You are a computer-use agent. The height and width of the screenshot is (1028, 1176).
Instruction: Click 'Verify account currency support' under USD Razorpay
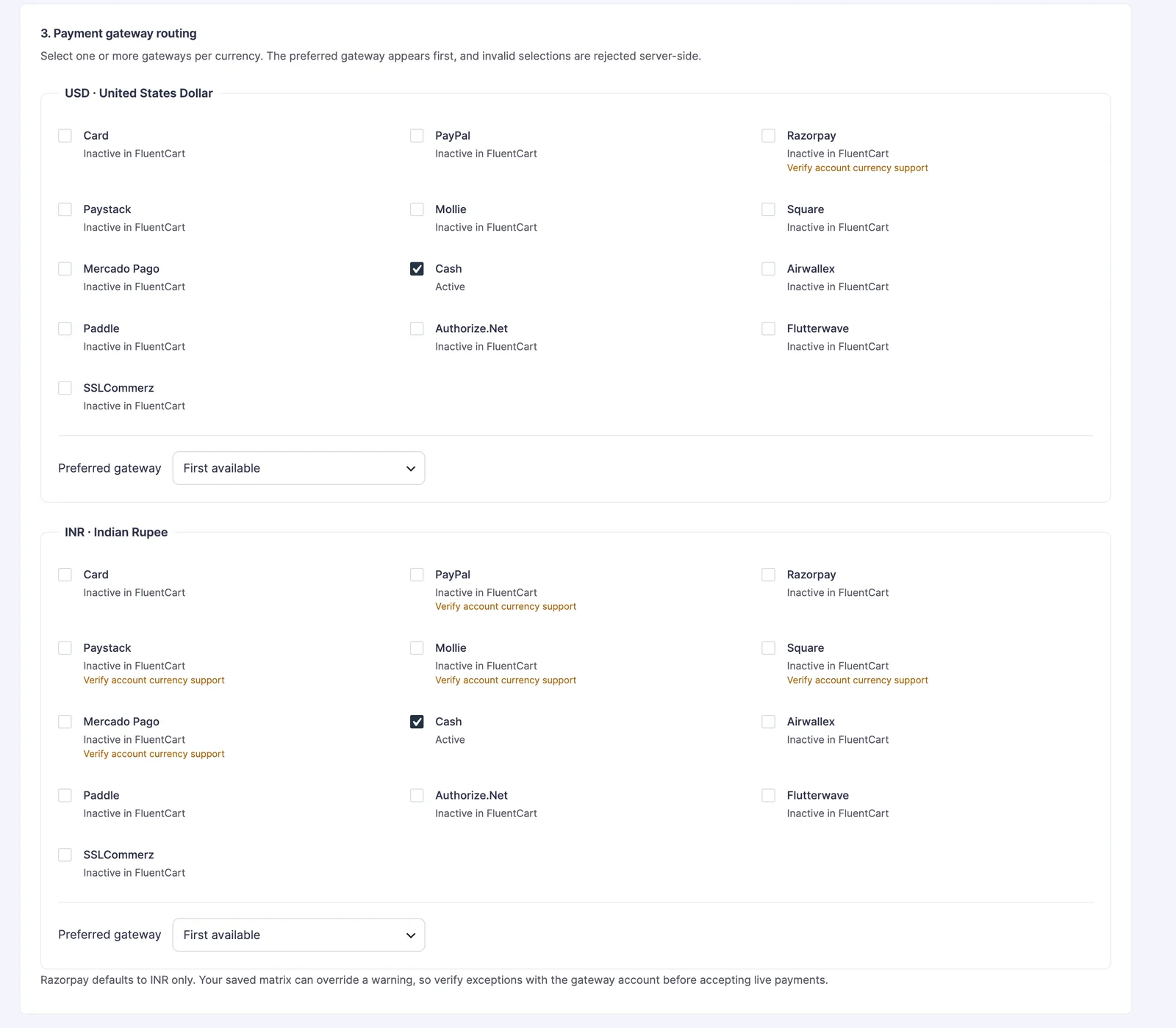pos(857,168)
